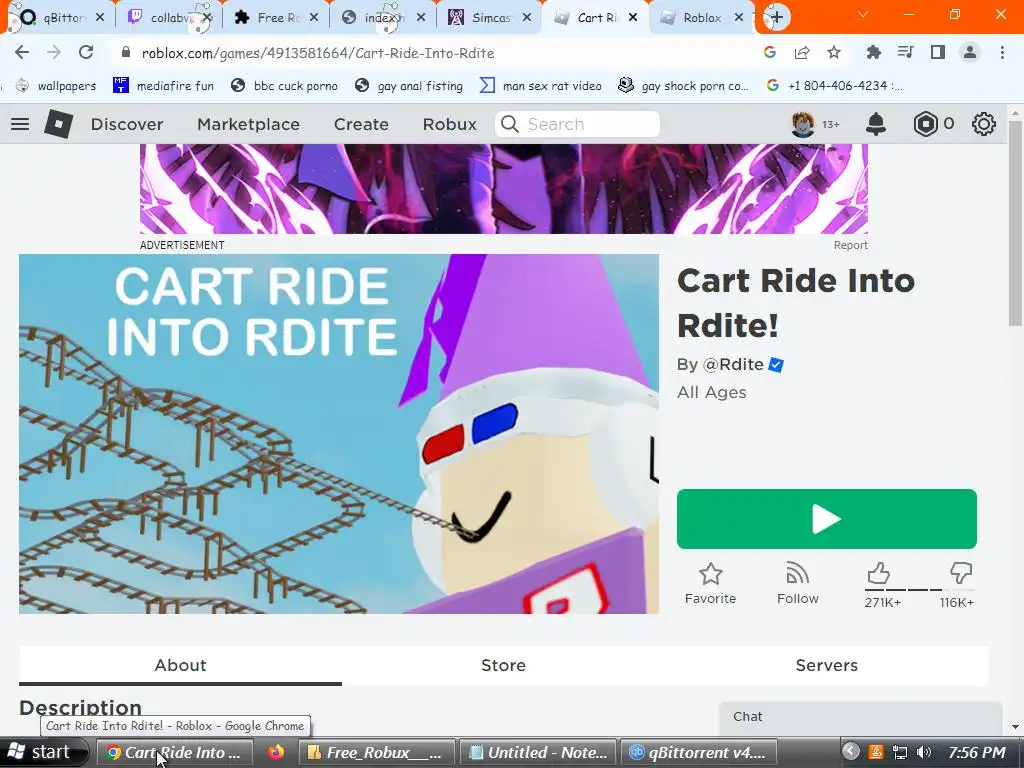1024x768 pixels.
Task: Open the Marketplace menu item
Action: 248,124
